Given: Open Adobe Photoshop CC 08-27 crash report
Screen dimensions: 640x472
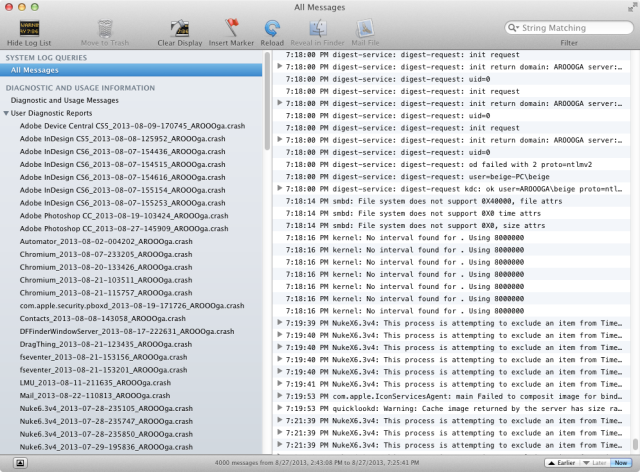Looking at the screenshot, I should click(x=124, y=229).
